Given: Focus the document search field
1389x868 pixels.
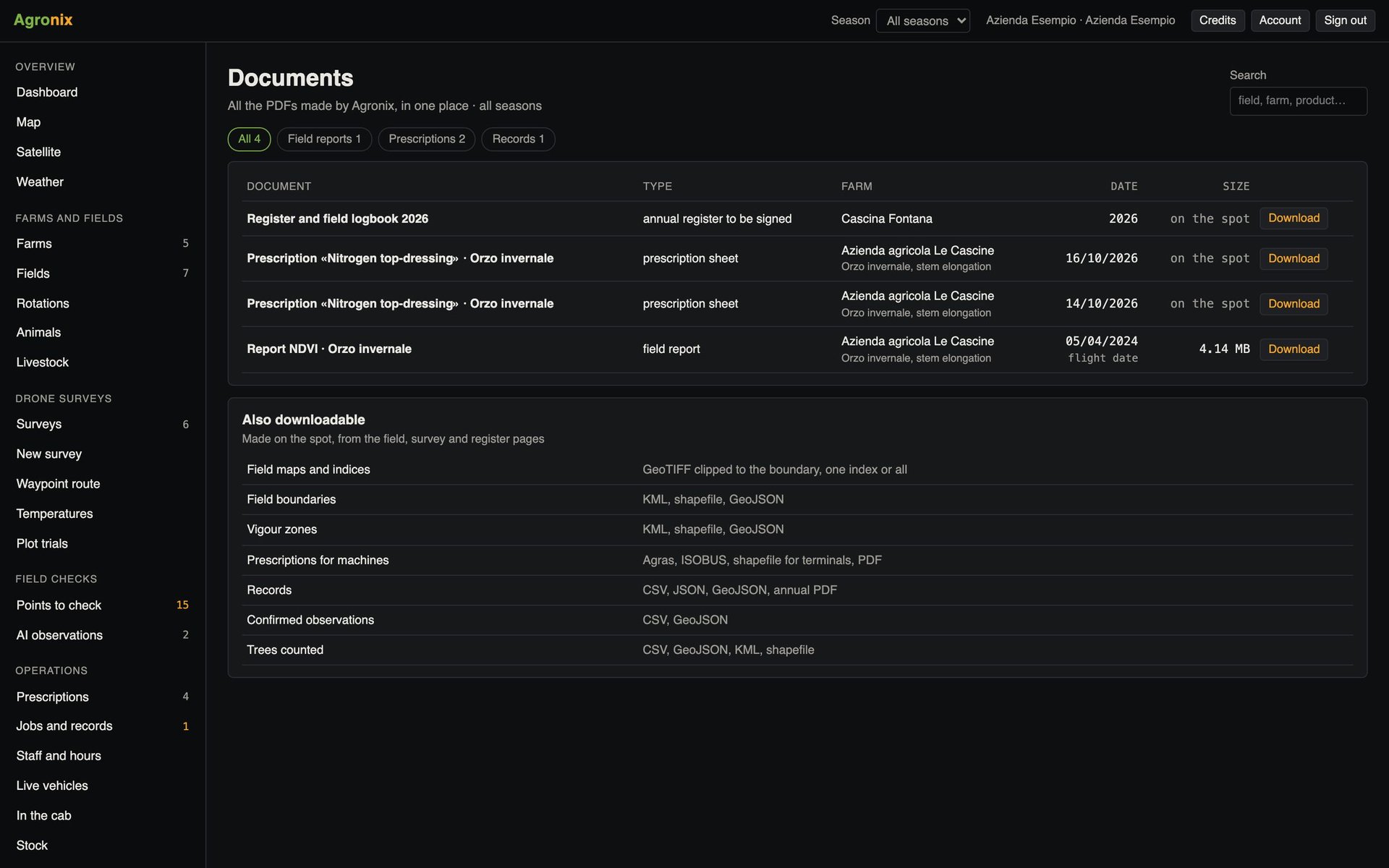Looking at the screenshot, I should (1298, 101).
